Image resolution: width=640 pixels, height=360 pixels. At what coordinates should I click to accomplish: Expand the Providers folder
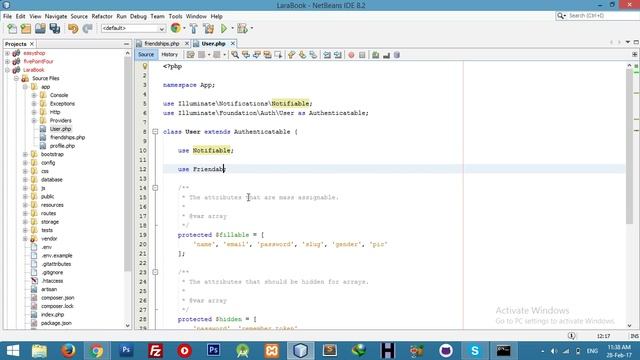34,120
